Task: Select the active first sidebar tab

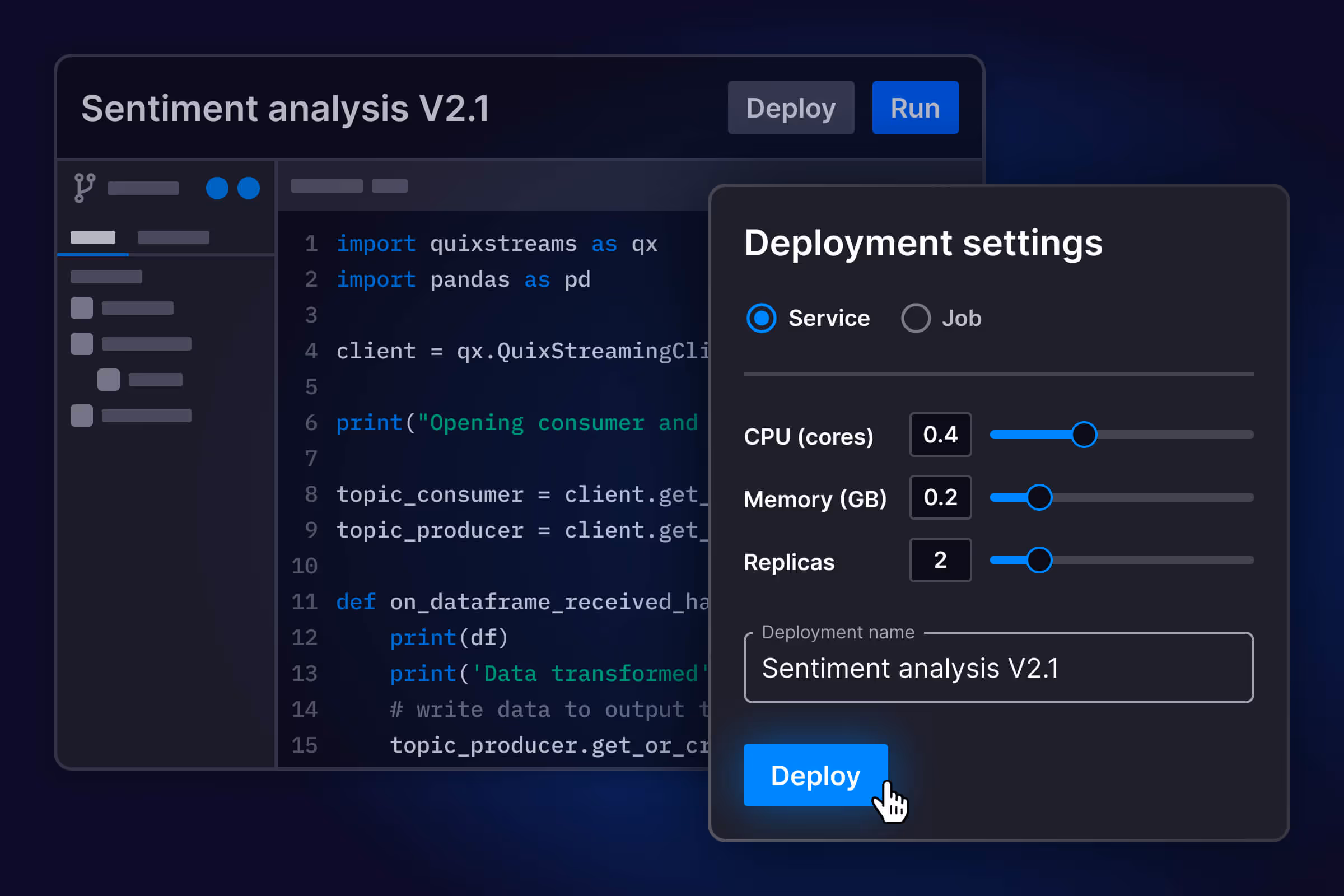Action: (92, 237)
